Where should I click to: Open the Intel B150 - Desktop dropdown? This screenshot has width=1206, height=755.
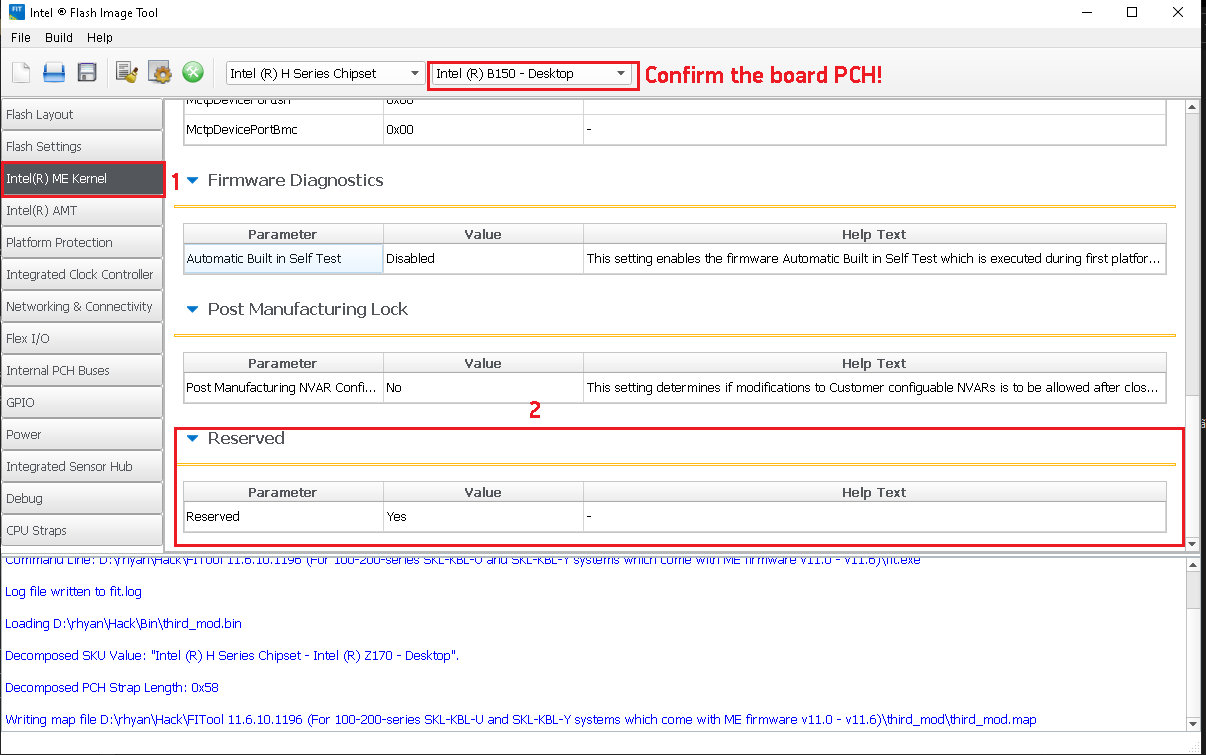[531, 73]
